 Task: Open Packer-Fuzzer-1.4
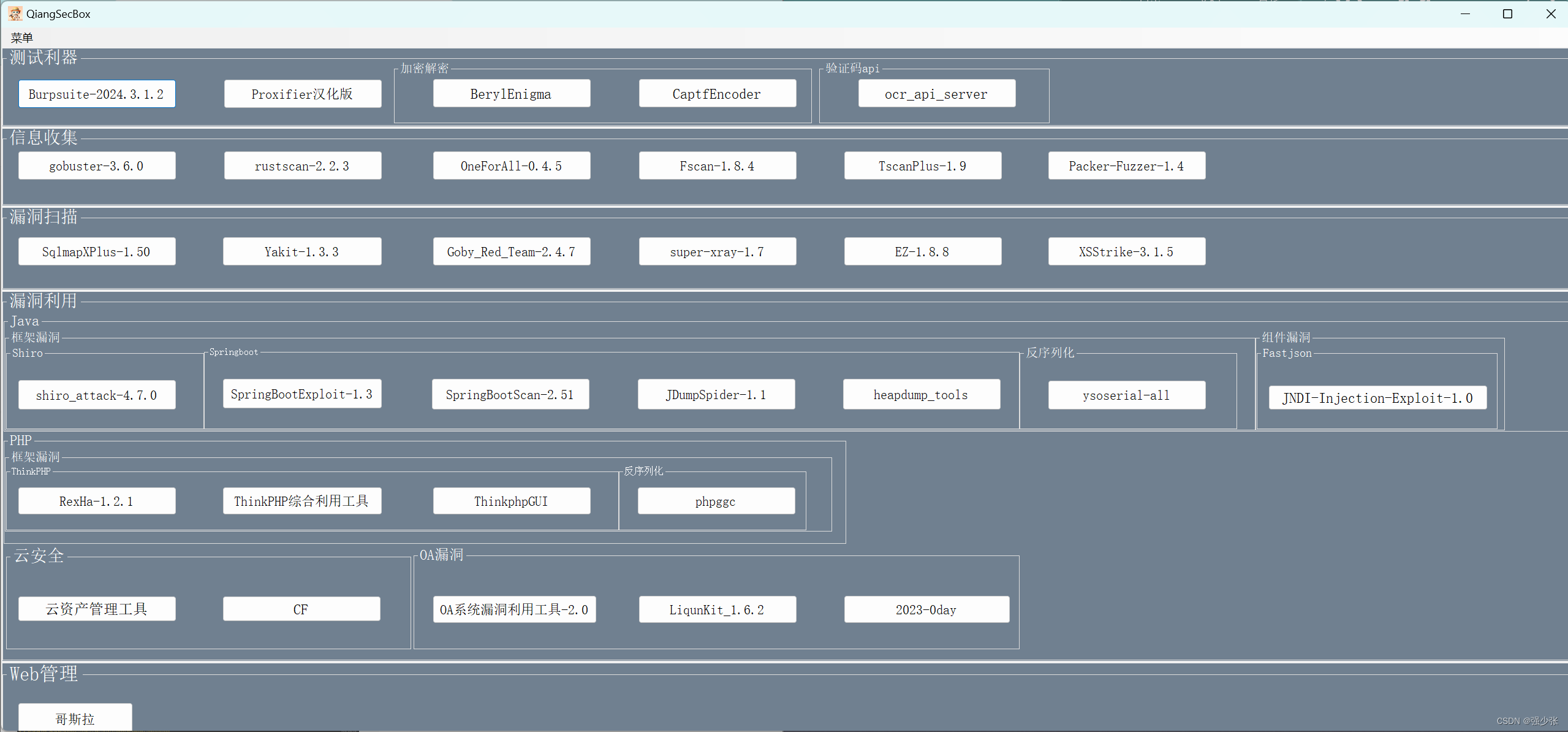[x=1127, y=166]
